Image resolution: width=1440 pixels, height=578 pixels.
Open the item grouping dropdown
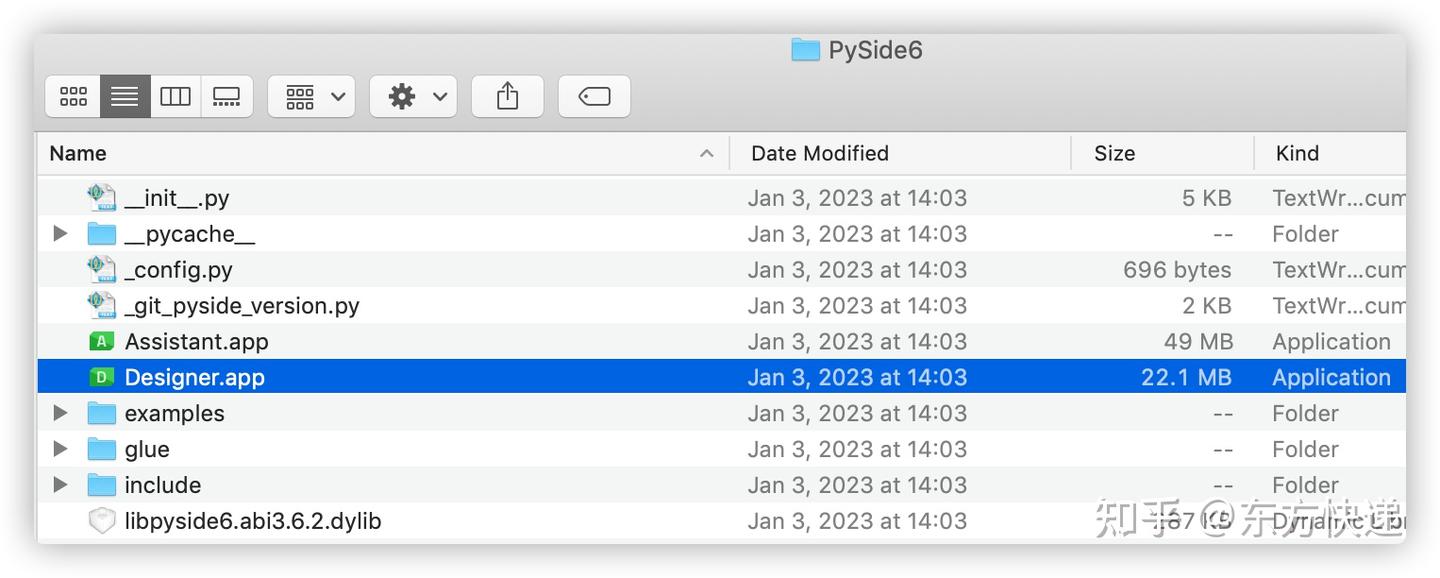pyautogui.click(x=312, y=96)
